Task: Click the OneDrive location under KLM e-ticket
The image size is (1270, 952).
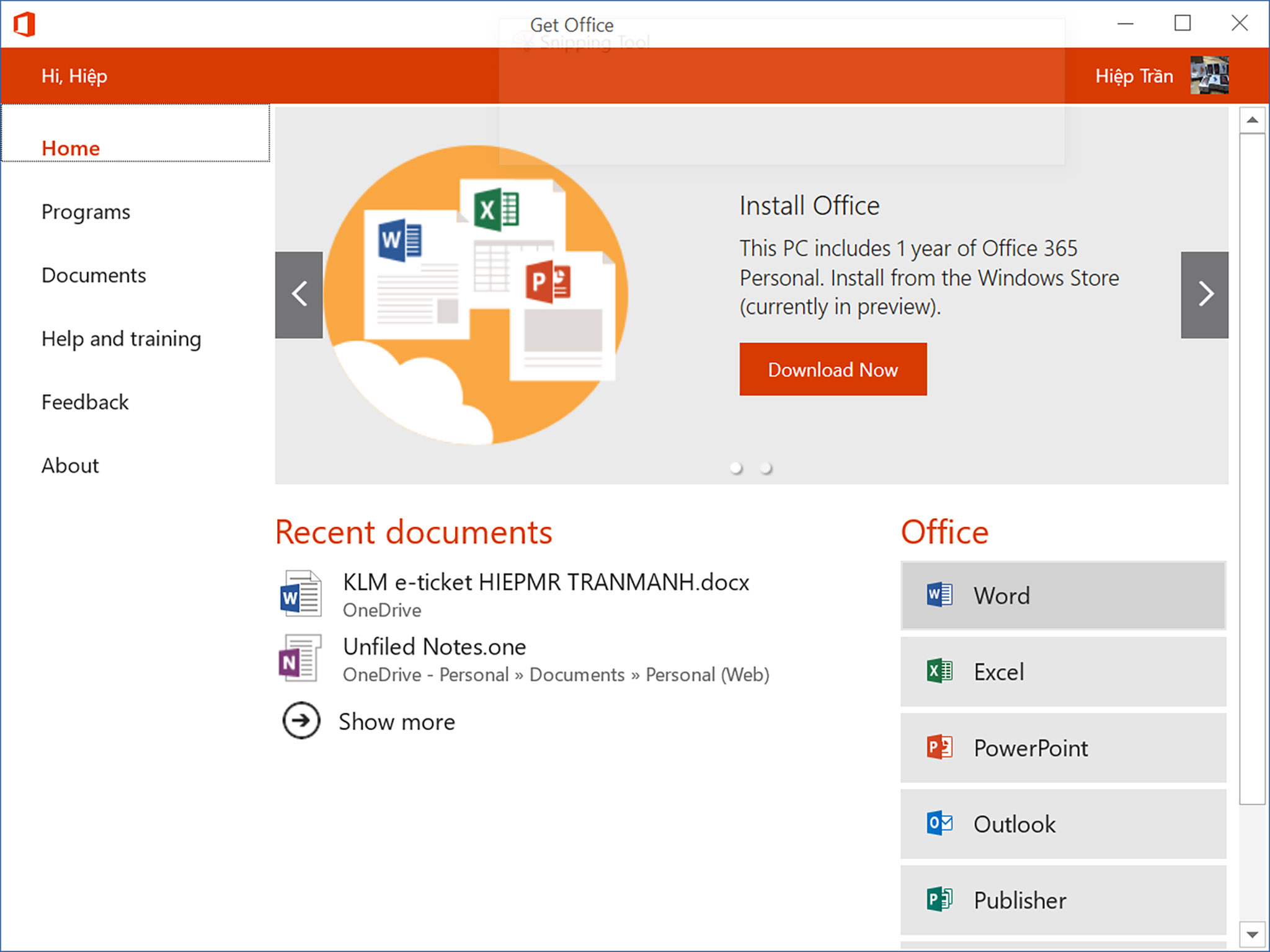Action: click(382, 610)
